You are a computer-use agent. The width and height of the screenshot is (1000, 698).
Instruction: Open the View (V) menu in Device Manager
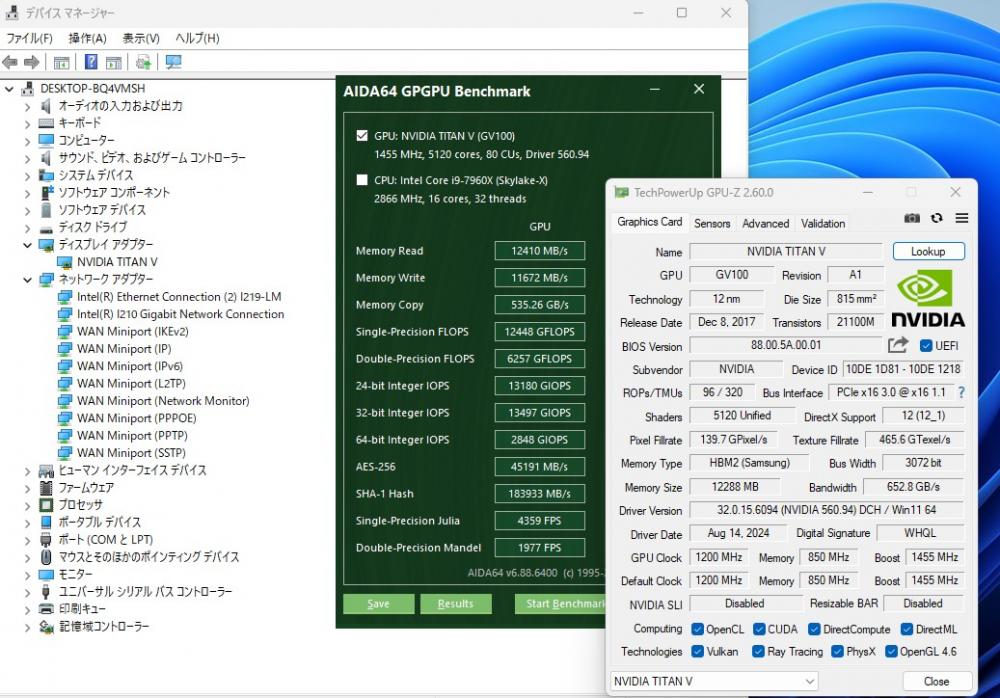(x=141, y=38)
